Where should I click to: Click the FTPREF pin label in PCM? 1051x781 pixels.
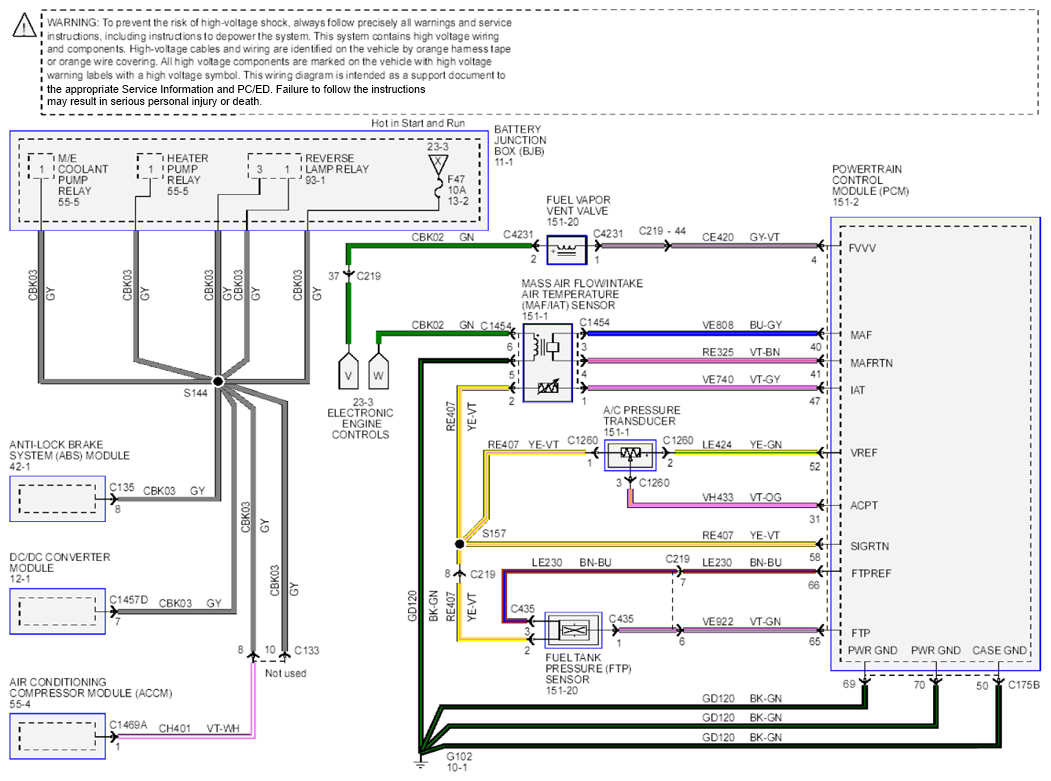pos(871,574)
